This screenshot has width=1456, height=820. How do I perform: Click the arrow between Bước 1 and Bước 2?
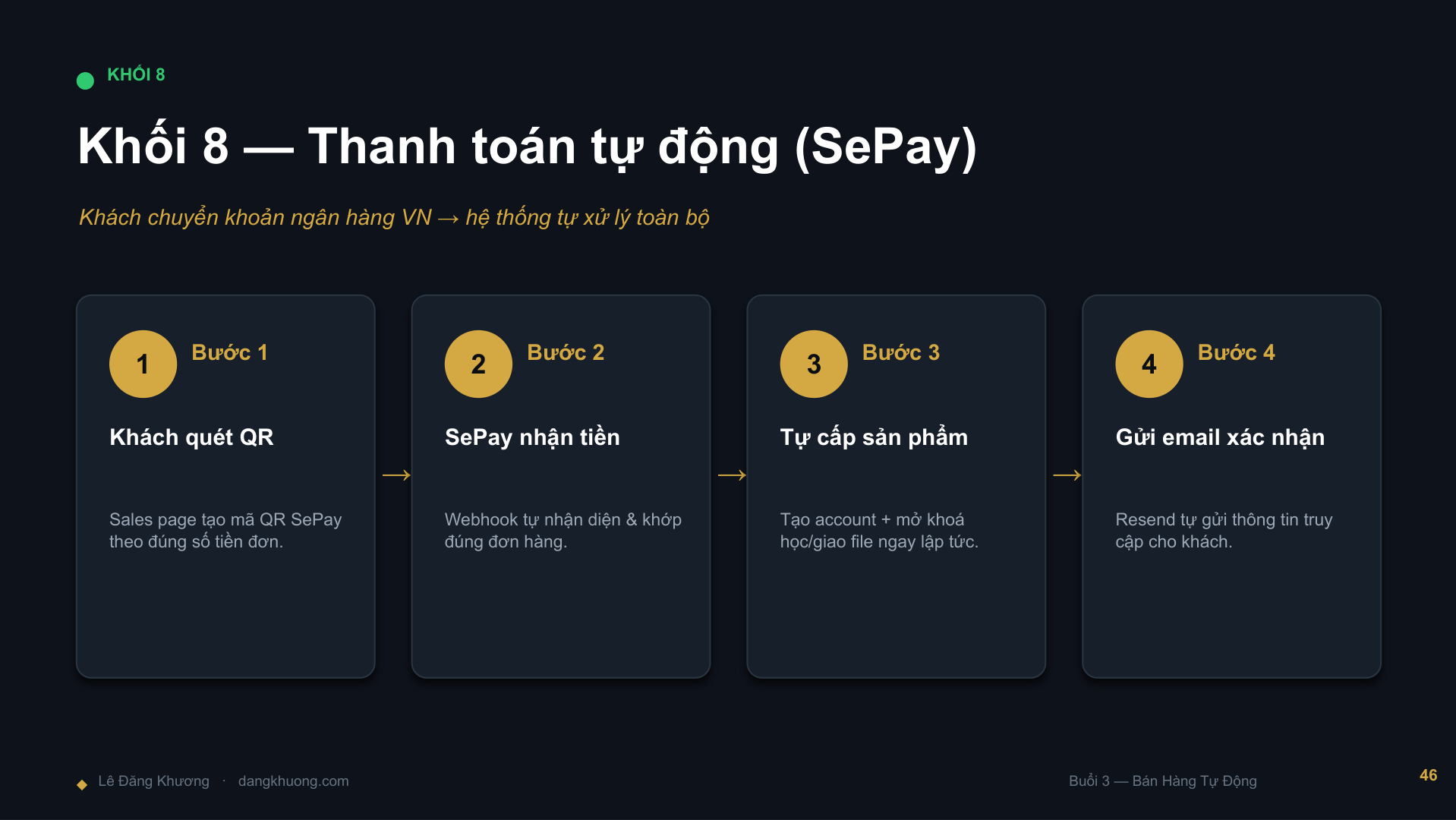point(396,475)
